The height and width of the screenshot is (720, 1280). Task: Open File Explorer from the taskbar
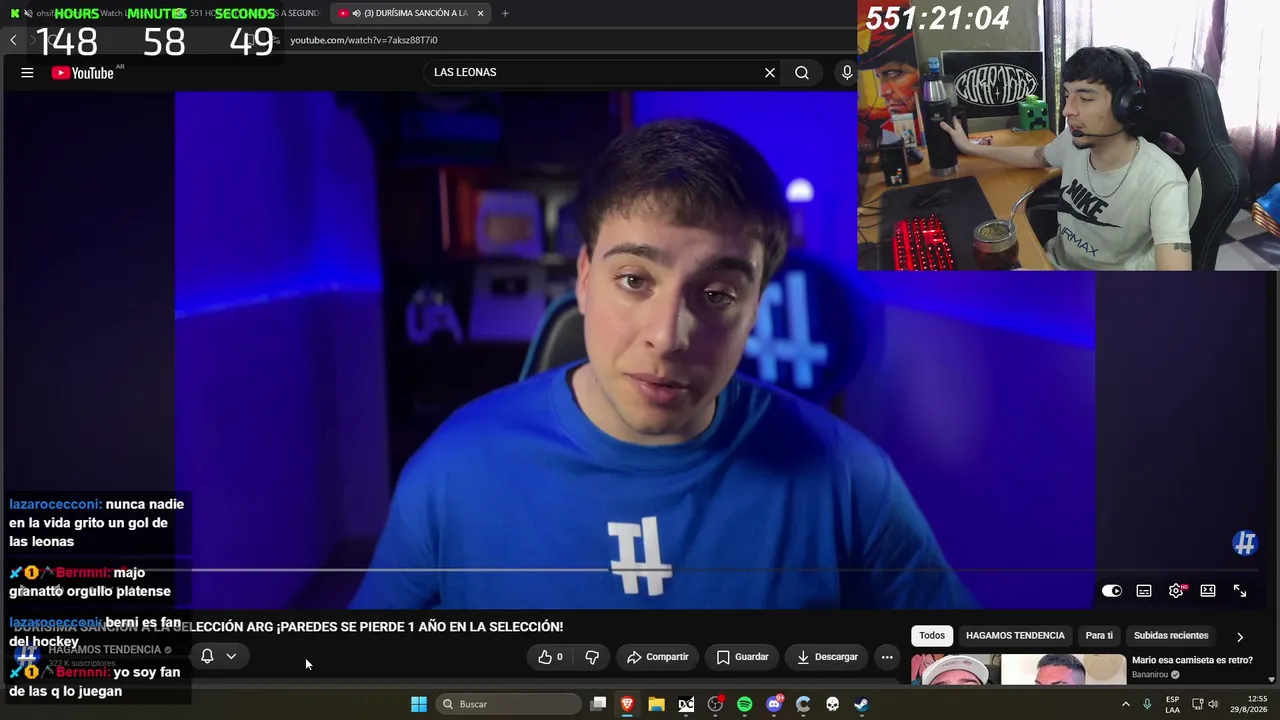[x=656, y=704]
